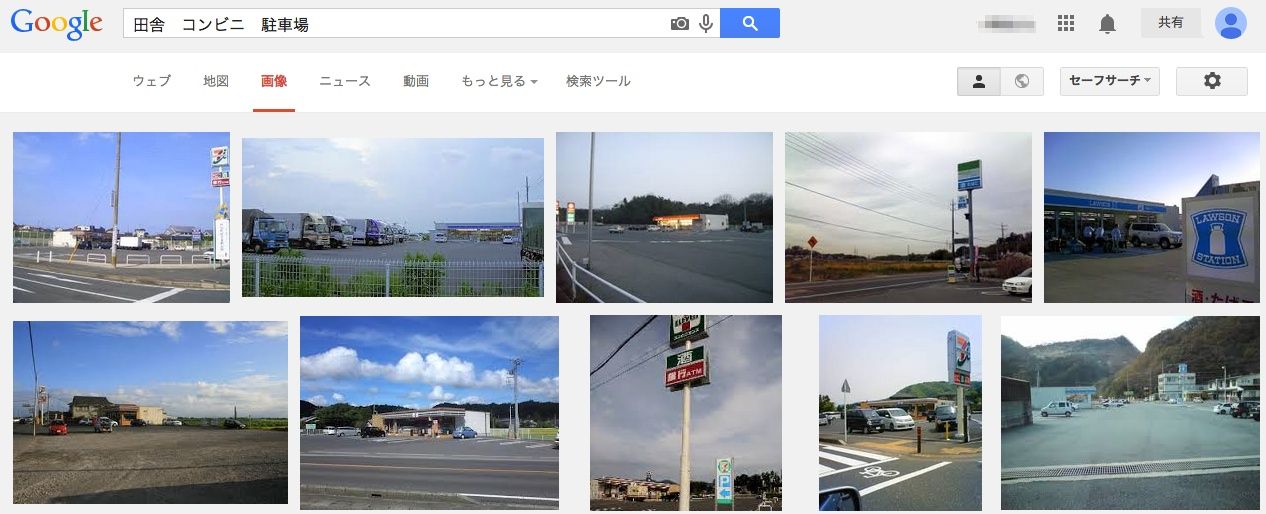
Task: Click the 共有 share button
Action: (1171, 23)
